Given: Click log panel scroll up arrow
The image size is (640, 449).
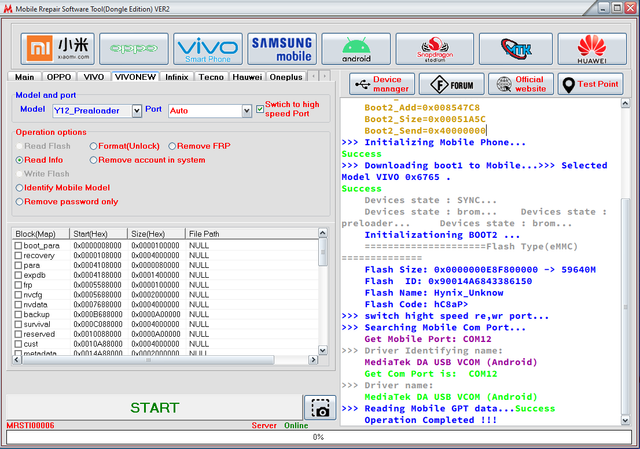Looking at the screenshot, I should pyautogui.click(x=625, y=103).
